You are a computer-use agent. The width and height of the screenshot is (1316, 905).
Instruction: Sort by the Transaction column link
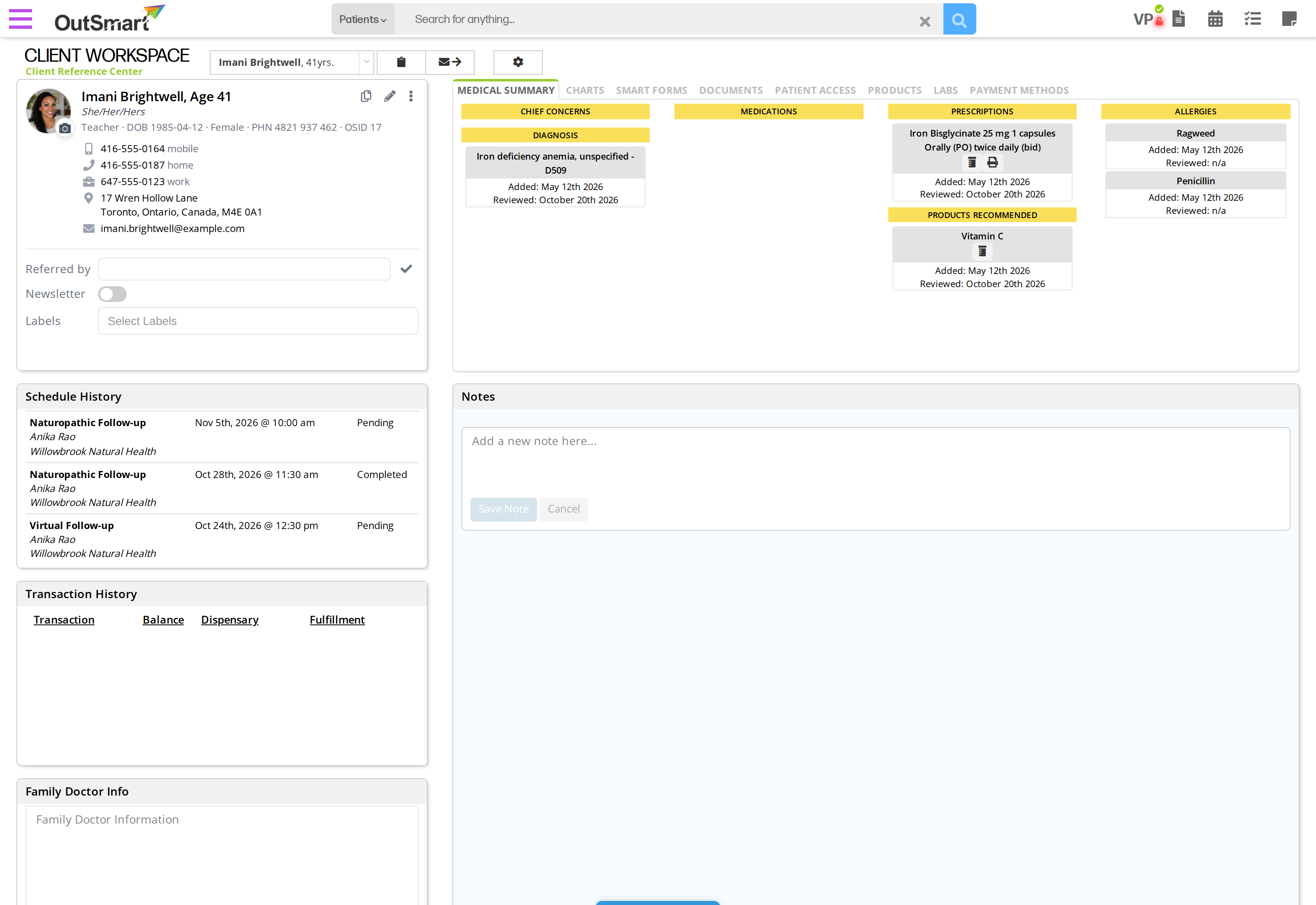pos(64,620)
